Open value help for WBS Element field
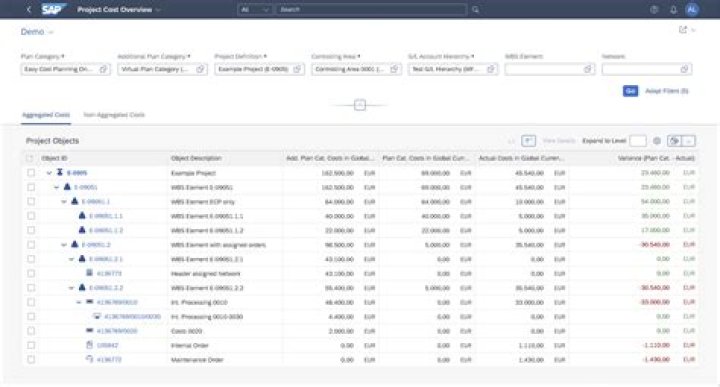The width and height of the screenshot is (720, 387). tap(588, 69)
